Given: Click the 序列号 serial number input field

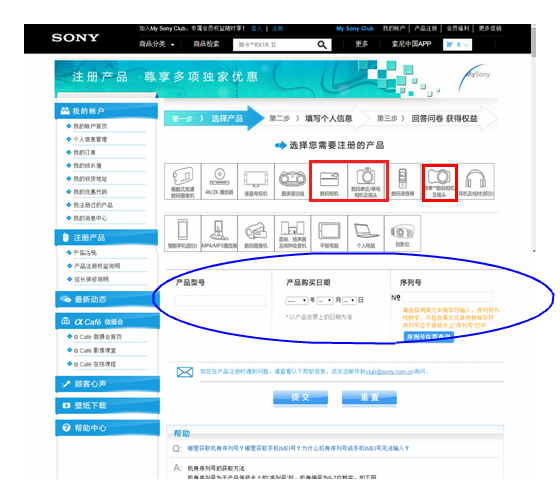Looking at the screenshot, I should [447, 296].
